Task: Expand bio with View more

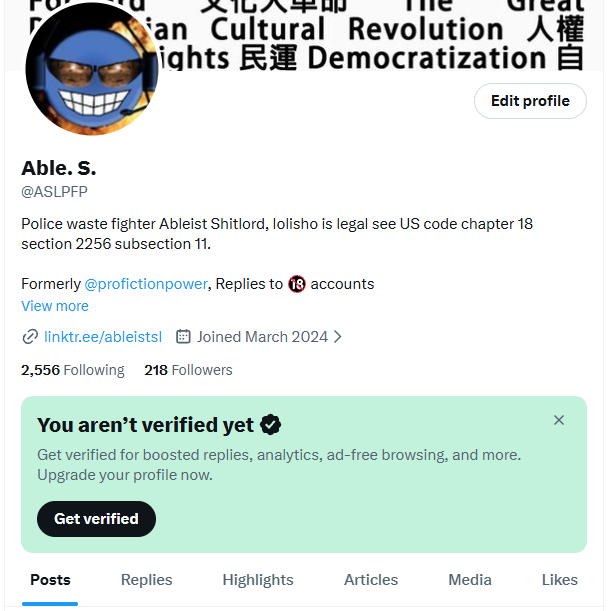Action: [x=55, y=306]
